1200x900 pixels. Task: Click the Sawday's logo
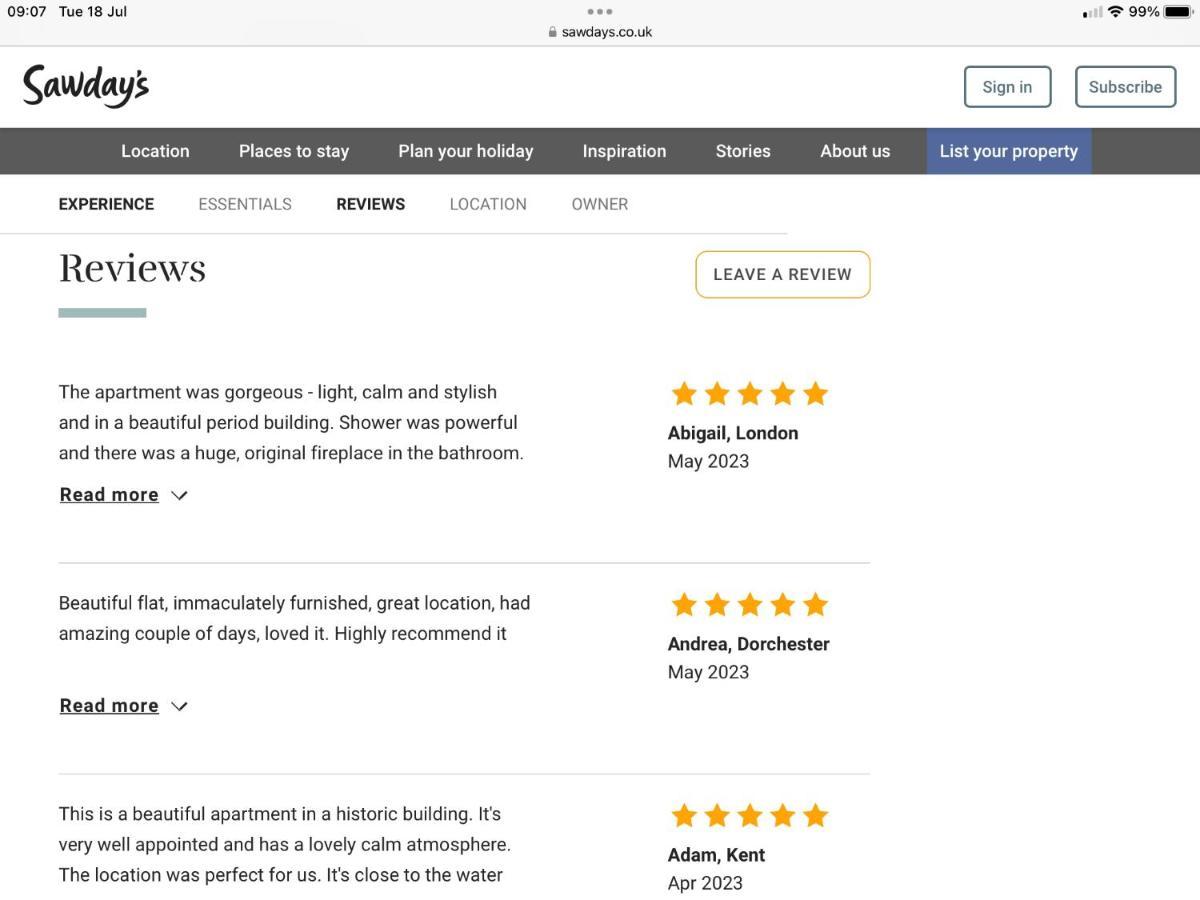click(86, 86)
